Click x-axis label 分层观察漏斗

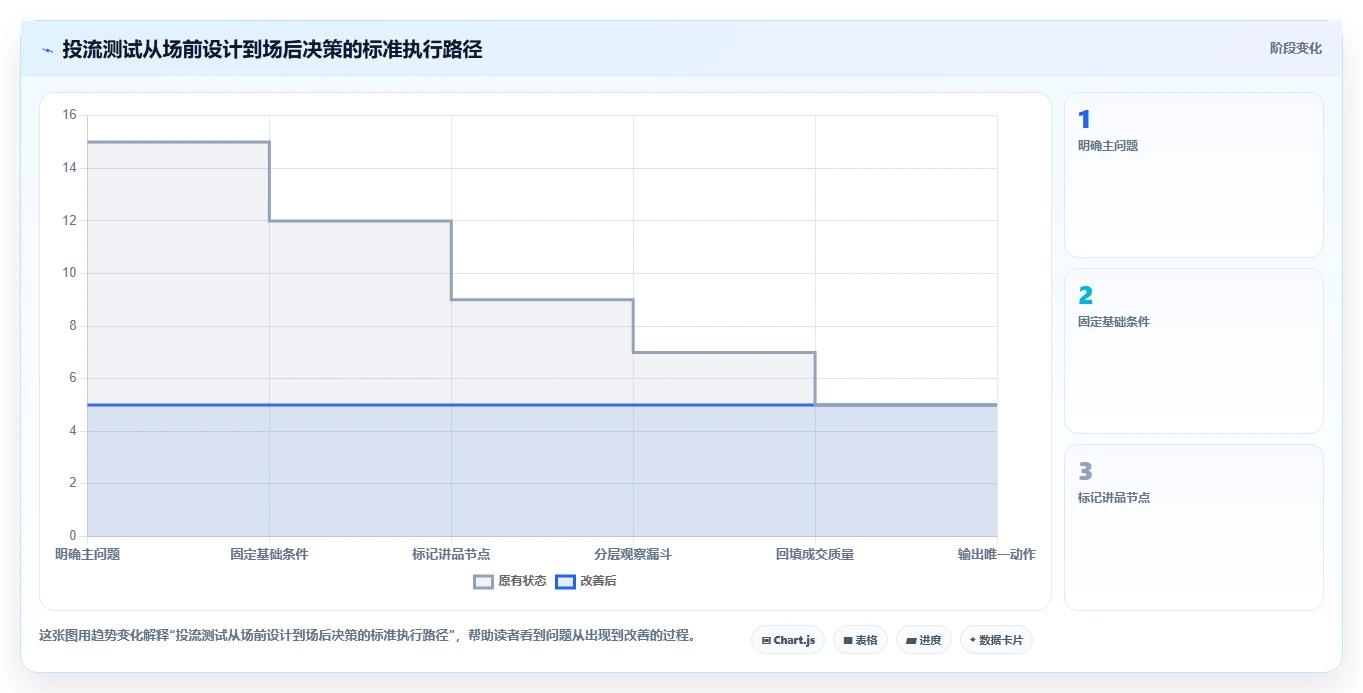(633, 554)
